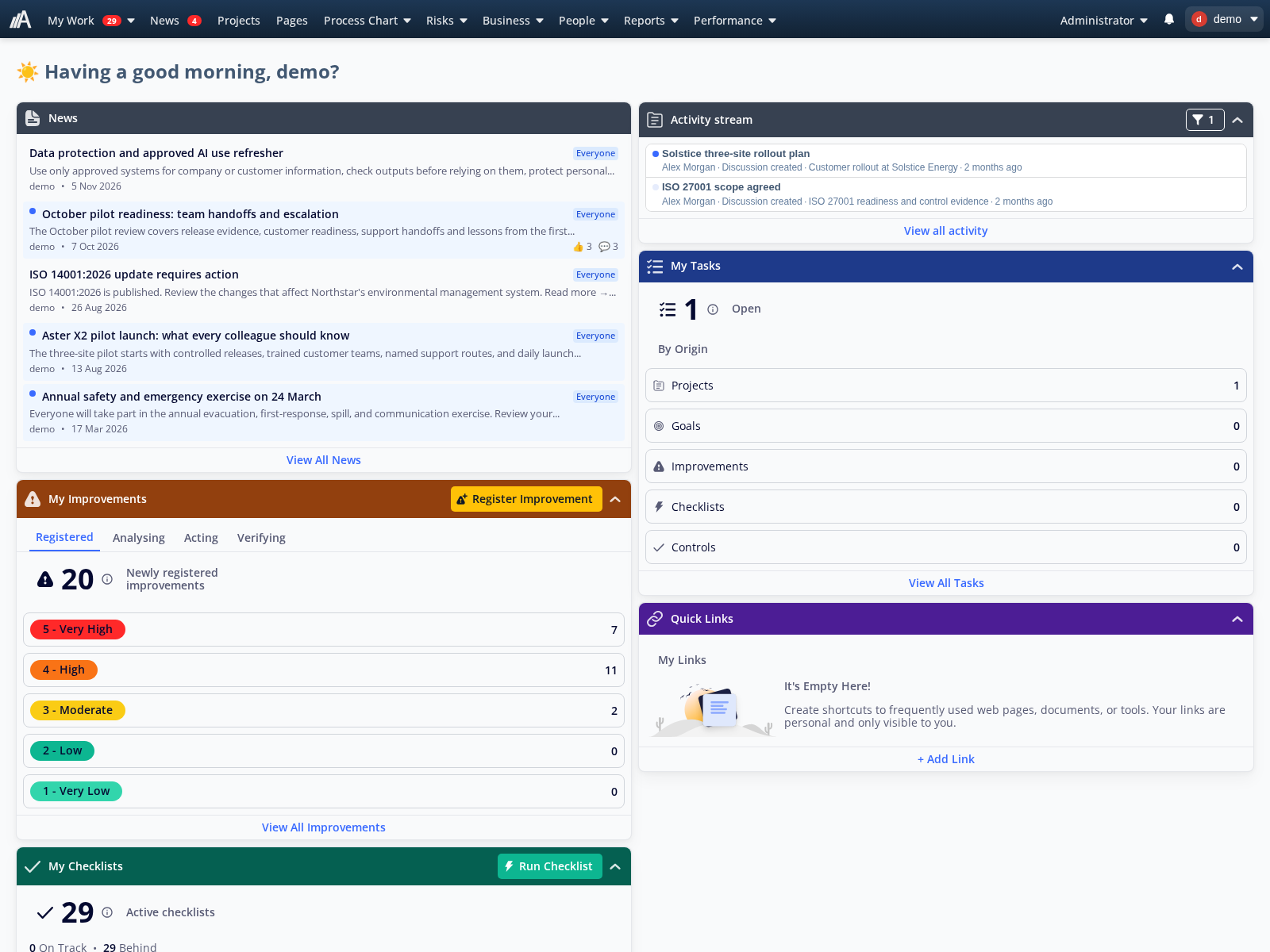Screen dimensions: 1270x952
Task: Click the app logo in top-left corner
Action: (x=21, y=19)
